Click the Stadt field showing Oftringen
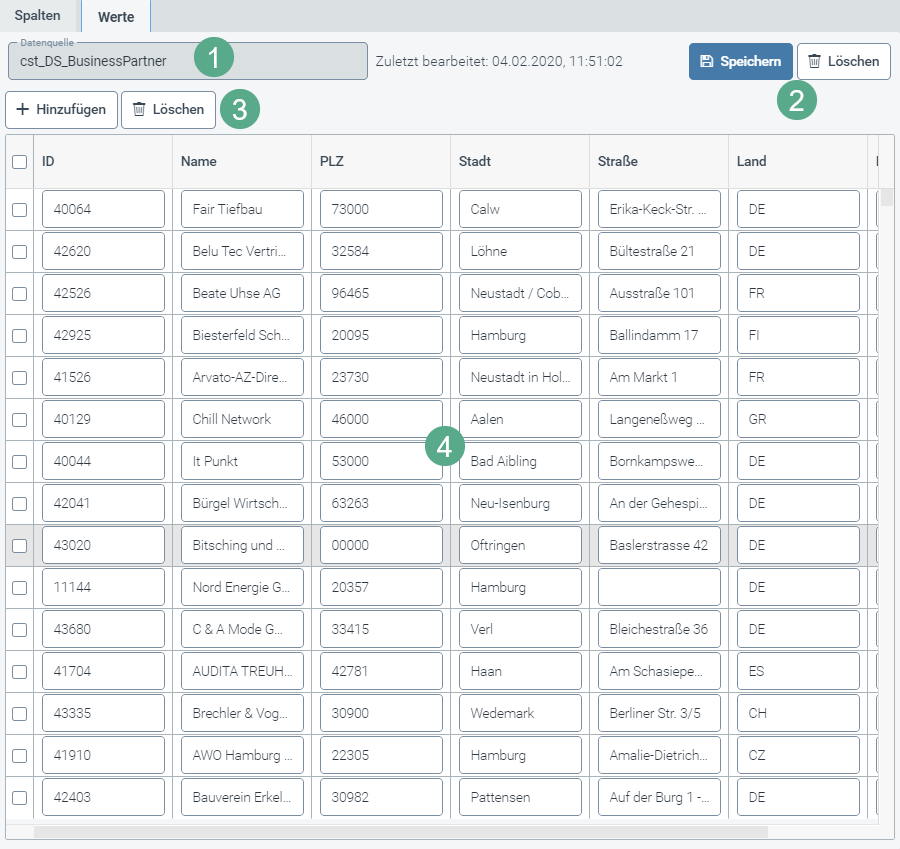900x849 pixels. (520, 546)
